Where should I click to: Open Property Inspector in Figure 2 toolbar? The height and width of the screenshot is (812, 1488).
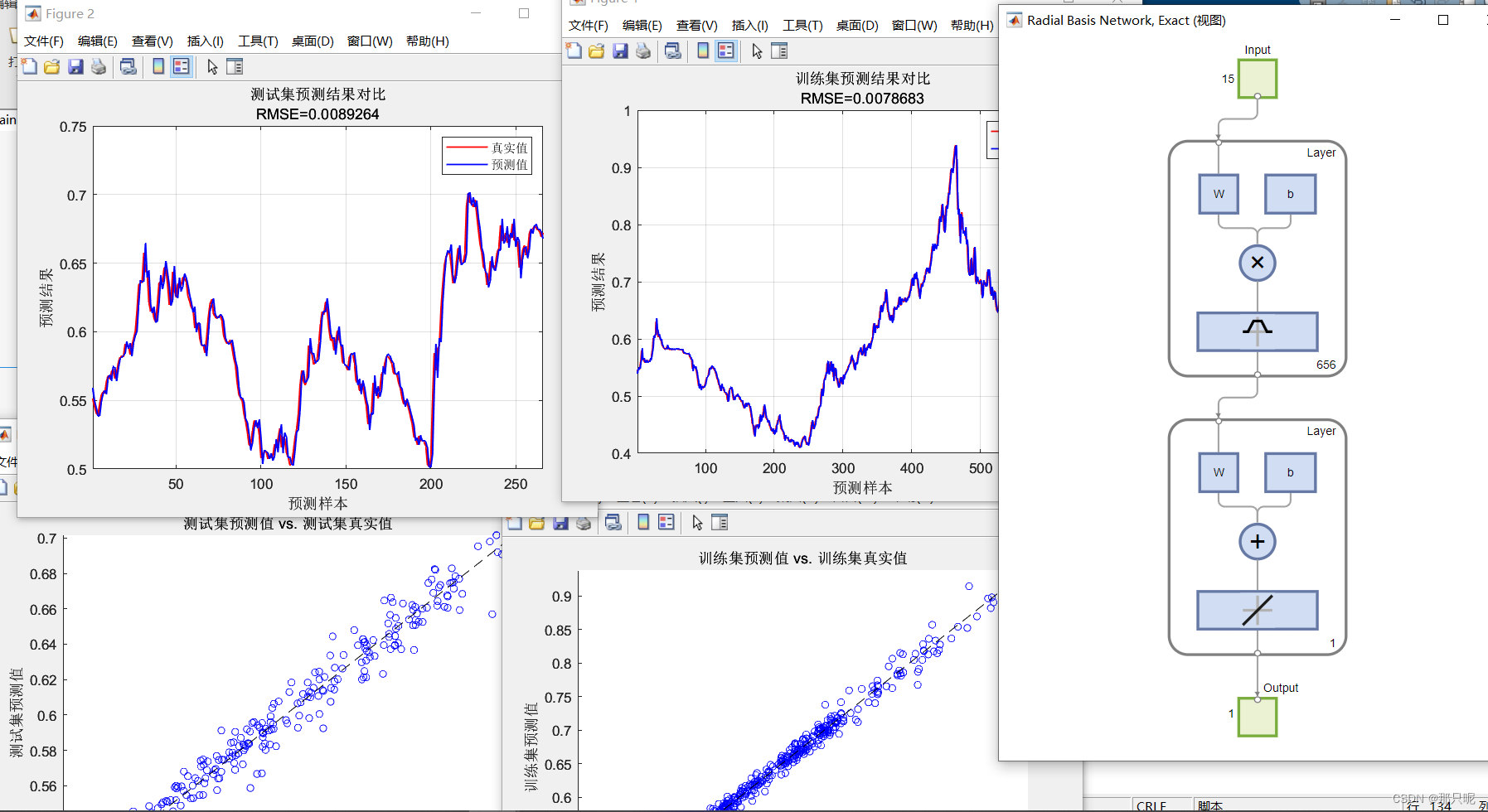pyautogui.click(x=235, y=67)
